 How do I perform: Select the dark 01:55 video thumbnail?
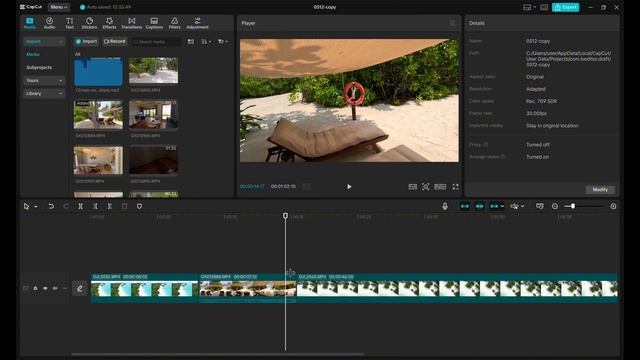tap(153, 160)
